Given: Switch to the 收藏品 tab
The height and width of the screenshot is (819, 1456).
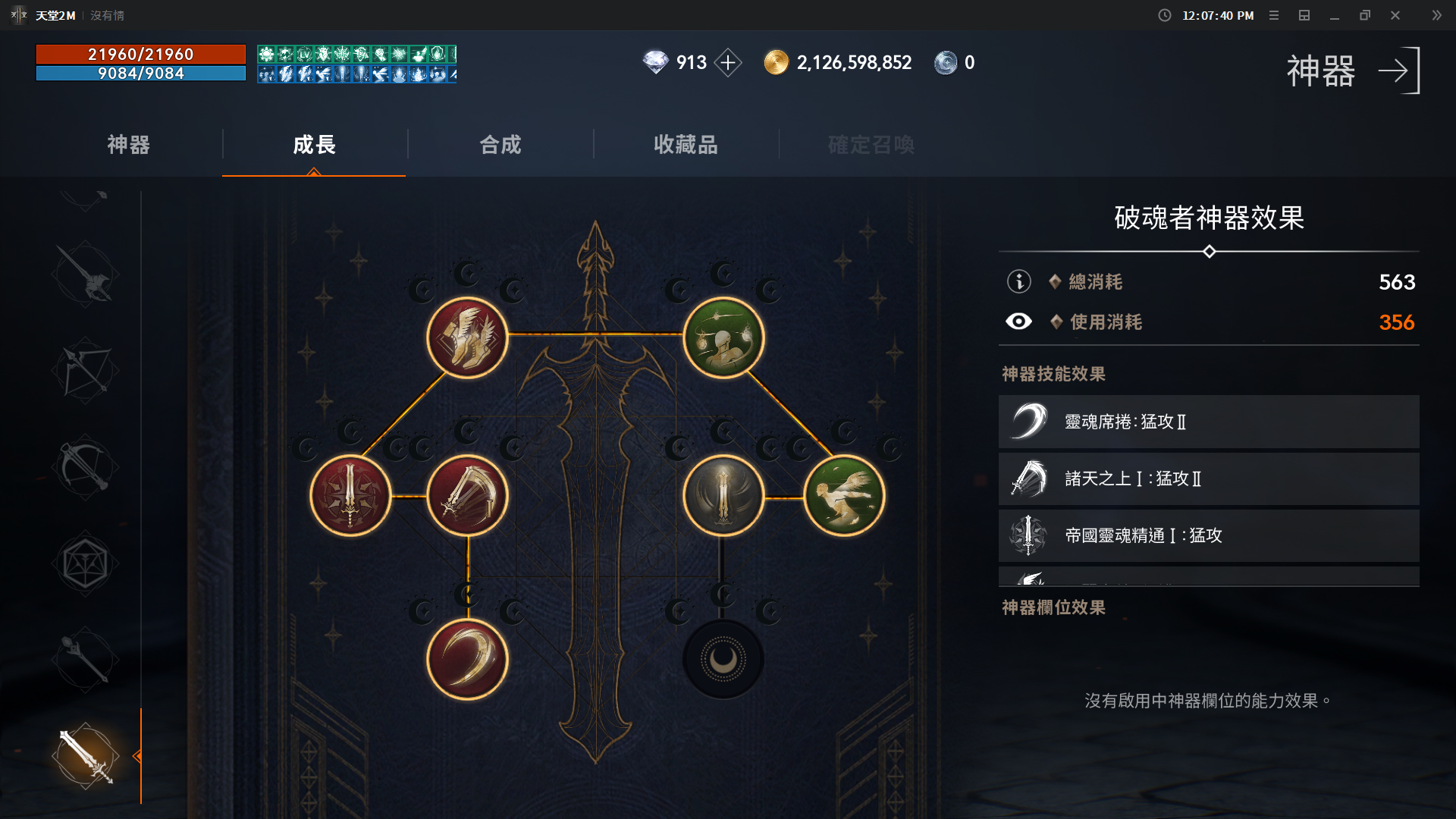Looking at the screenshot, I should (x=686, y=144).
